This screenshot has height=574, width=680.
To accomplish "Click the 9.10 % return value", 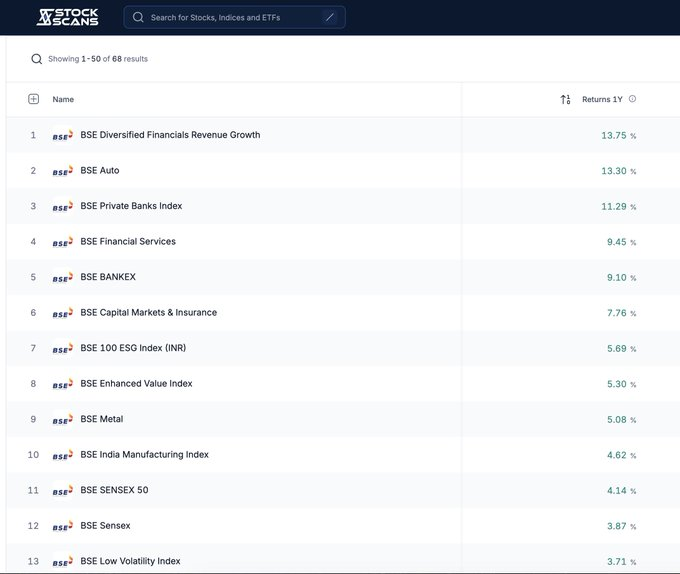I will 621,278.
